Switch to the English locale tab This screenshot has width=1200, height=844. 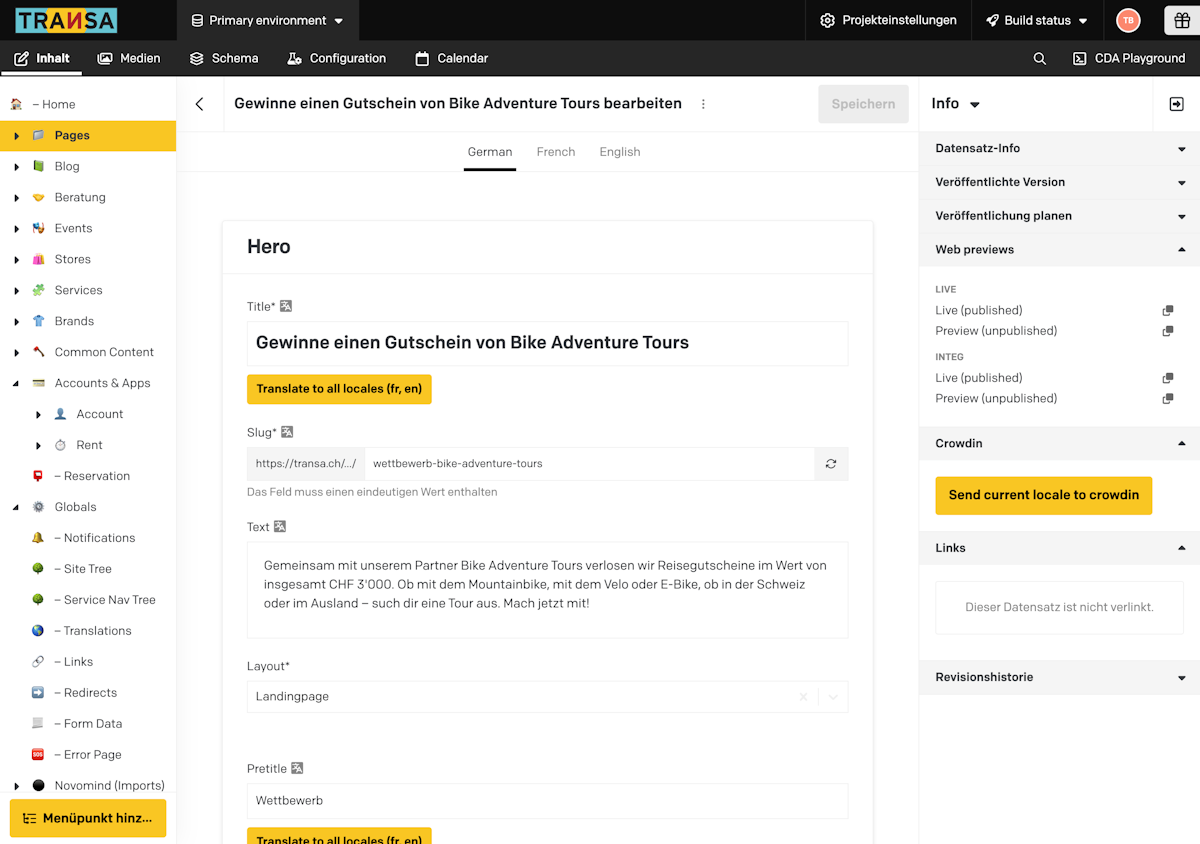pos(620,152)
